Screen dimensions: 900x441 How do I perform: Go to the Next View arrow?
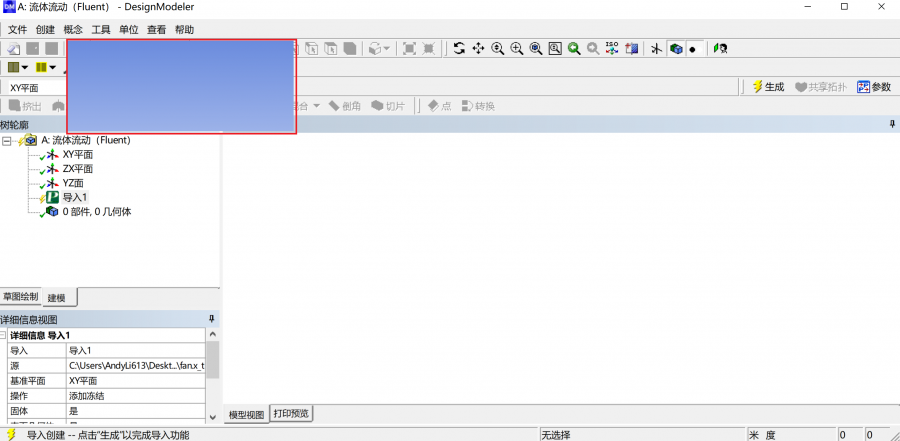593,49
